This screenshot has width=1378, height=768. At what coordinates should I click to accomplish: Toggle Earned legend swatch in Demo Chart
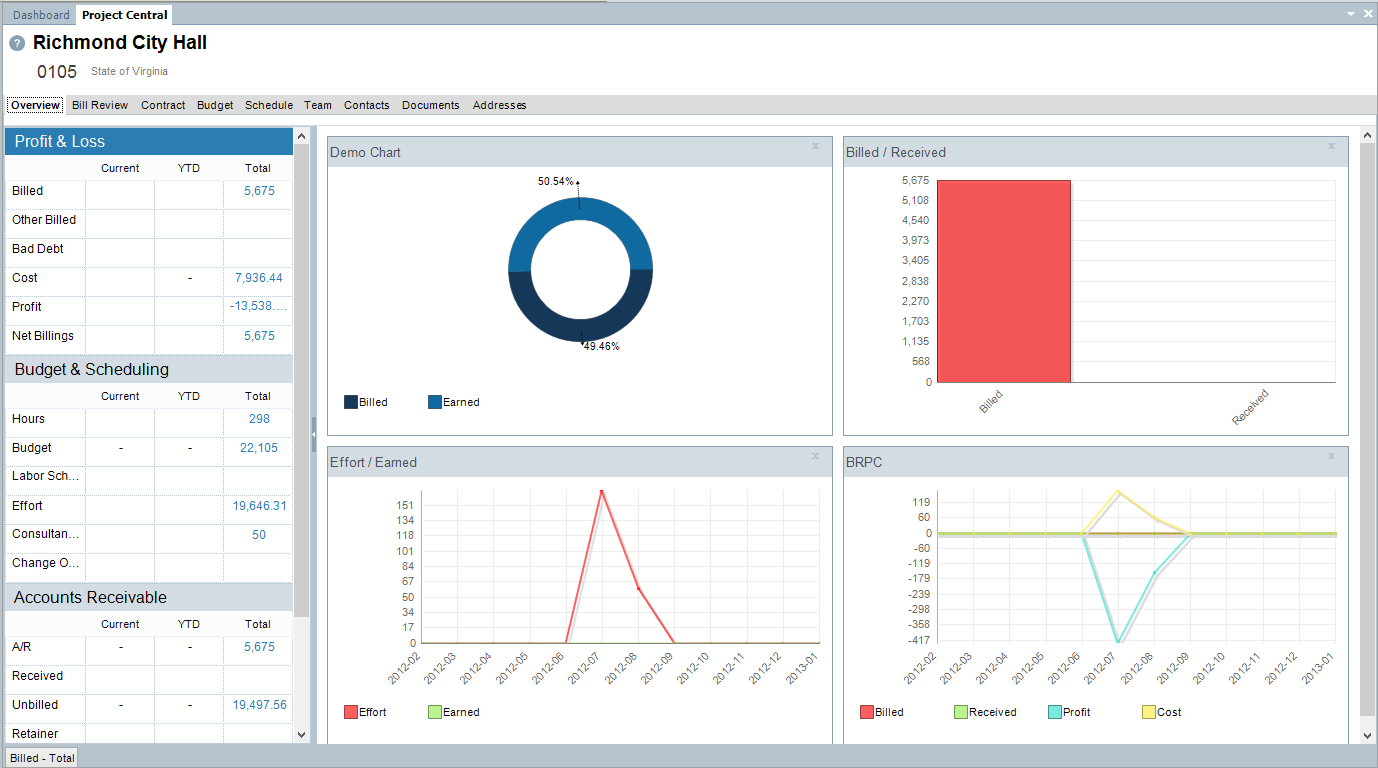tap(435, 402)
